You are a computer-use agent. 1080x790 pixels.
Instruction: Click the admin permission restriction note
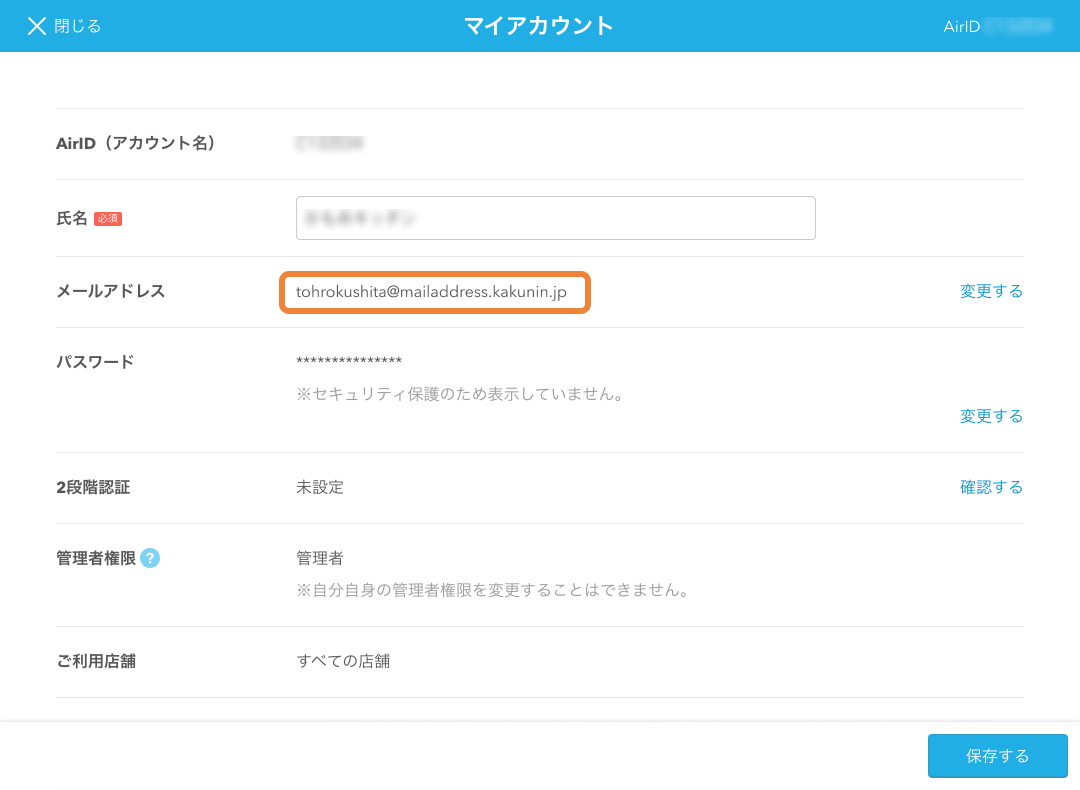click(x=493, y=590)
